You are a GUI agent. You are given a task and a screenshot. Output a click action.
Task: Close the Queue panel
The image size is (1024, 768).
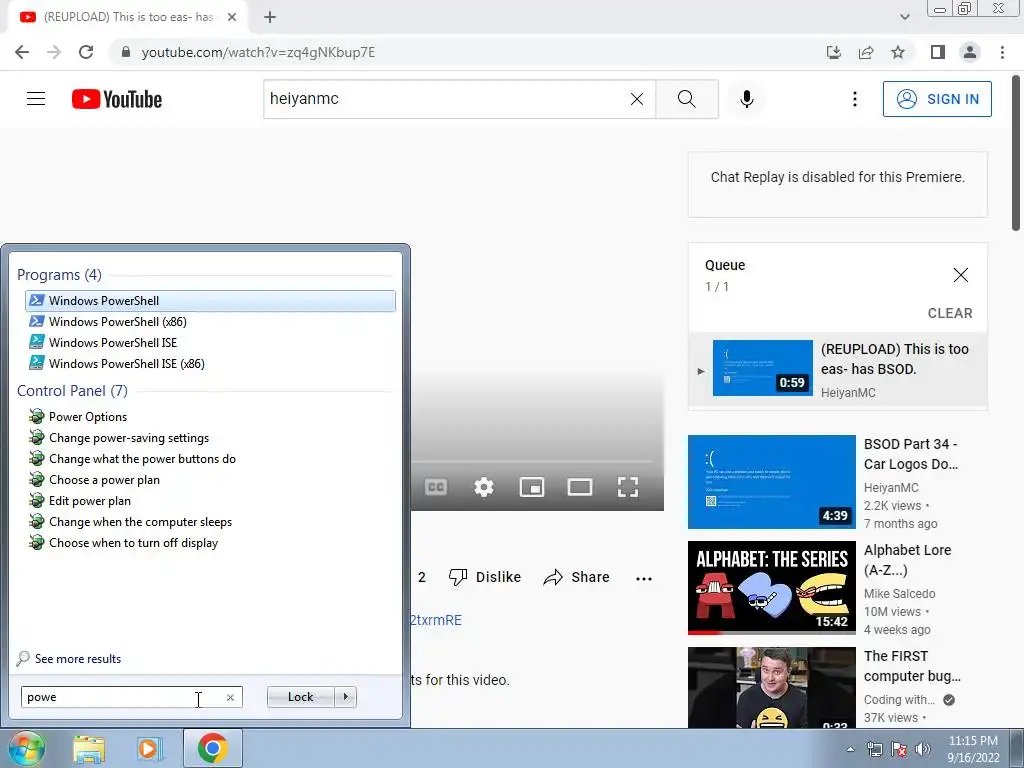click(x=960, y=275)
